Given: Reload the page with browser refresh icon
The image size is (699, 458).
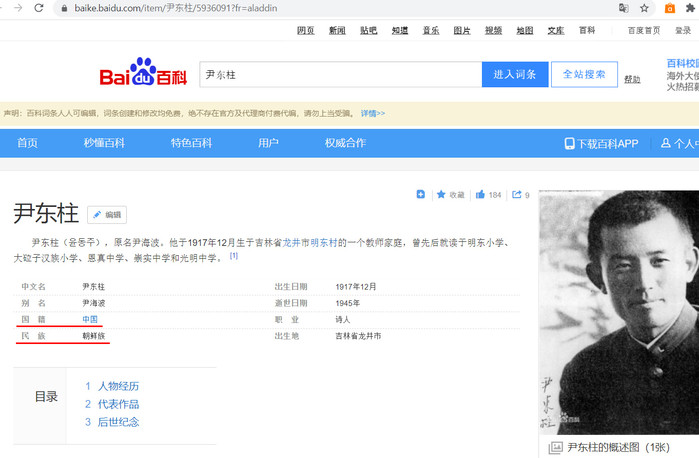Looking at the screenshot, I should (39, 8).
